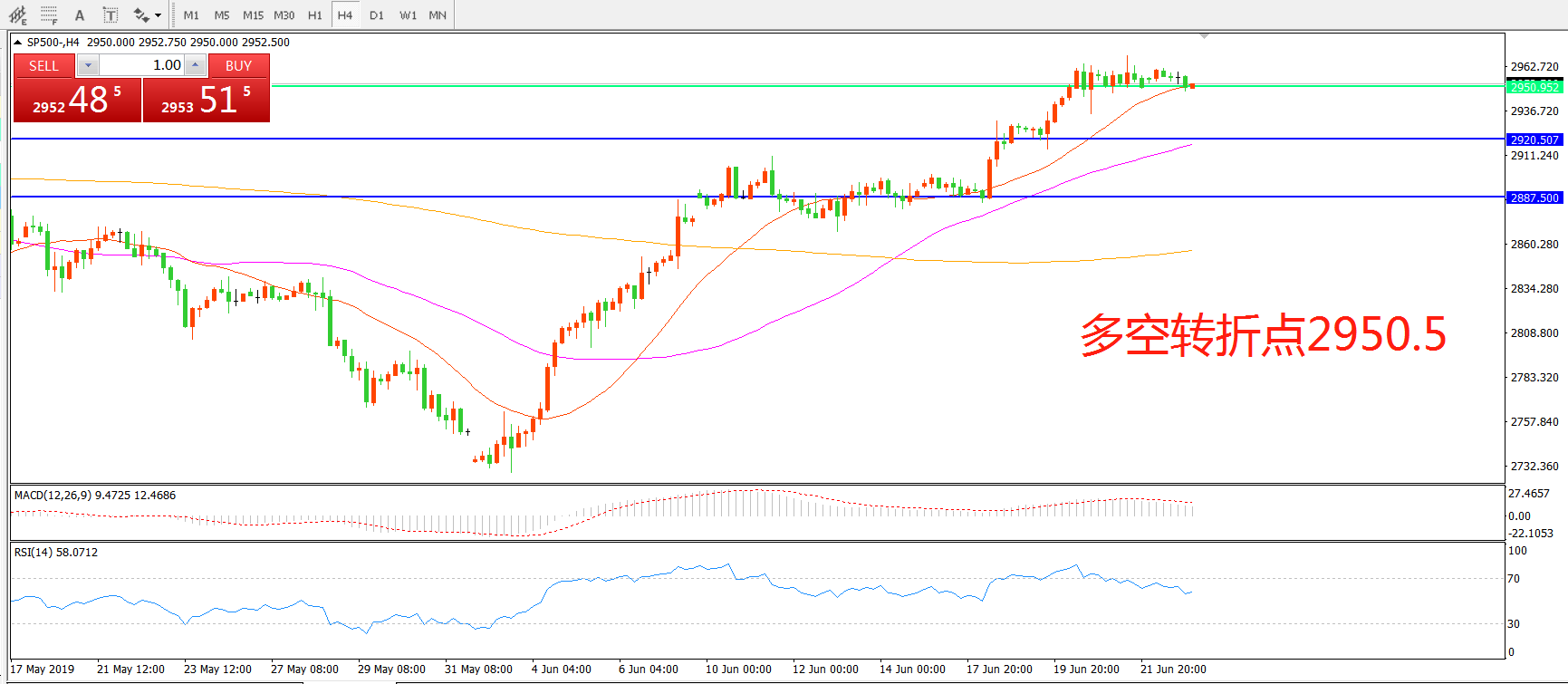Viewport: 1568px width, 684px height.
Task: Select the Equidistant Channel drawing tool
Action: click(17, 15)
